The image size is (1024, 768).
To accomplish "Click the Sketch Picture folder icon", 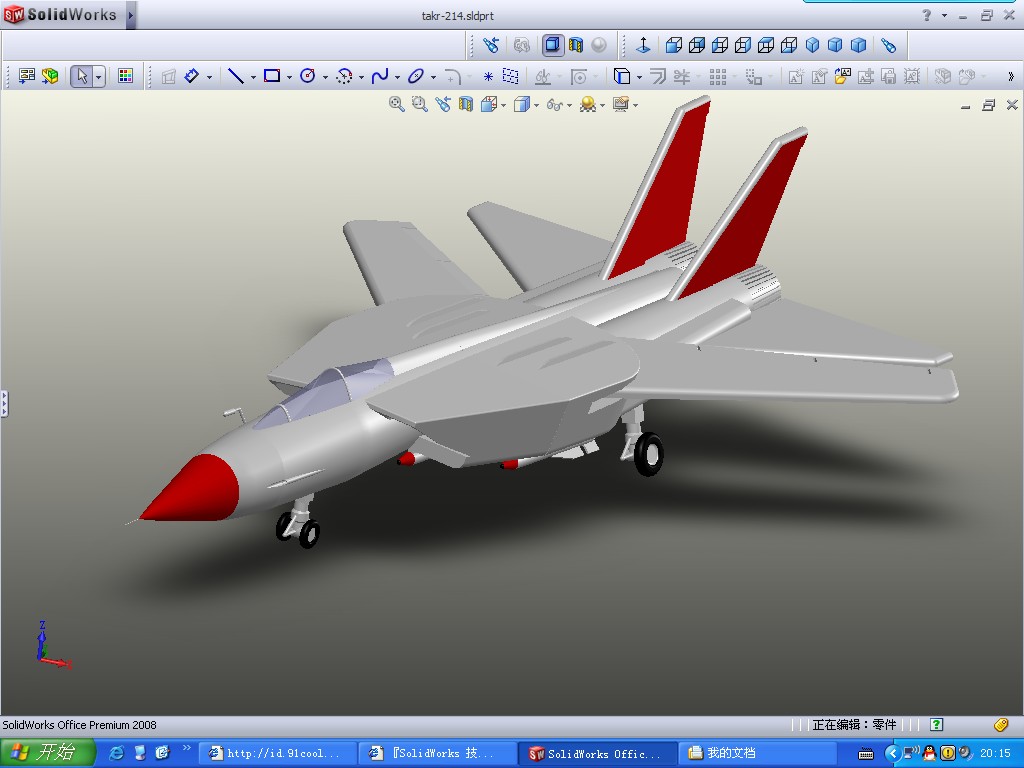I will pos(842,76).
